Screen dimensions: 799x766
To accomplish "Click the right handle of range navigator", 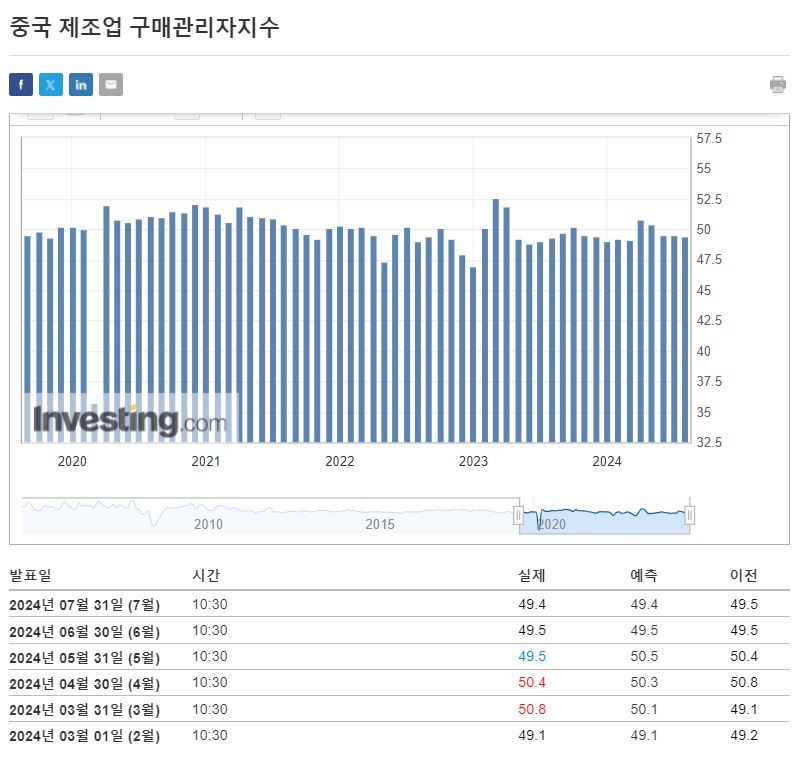I will (689, 515).
